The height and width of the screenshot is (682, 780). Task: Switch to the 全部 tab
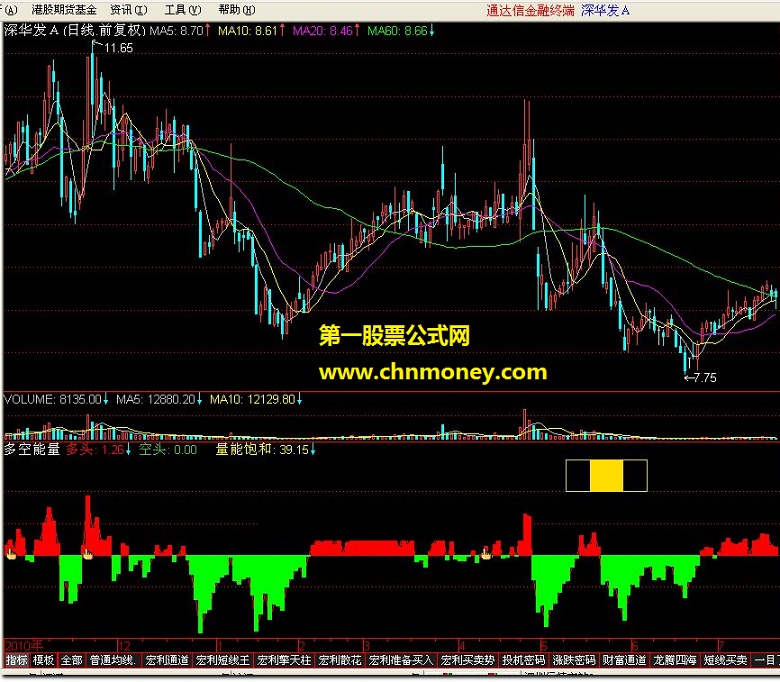click(72, 660)
